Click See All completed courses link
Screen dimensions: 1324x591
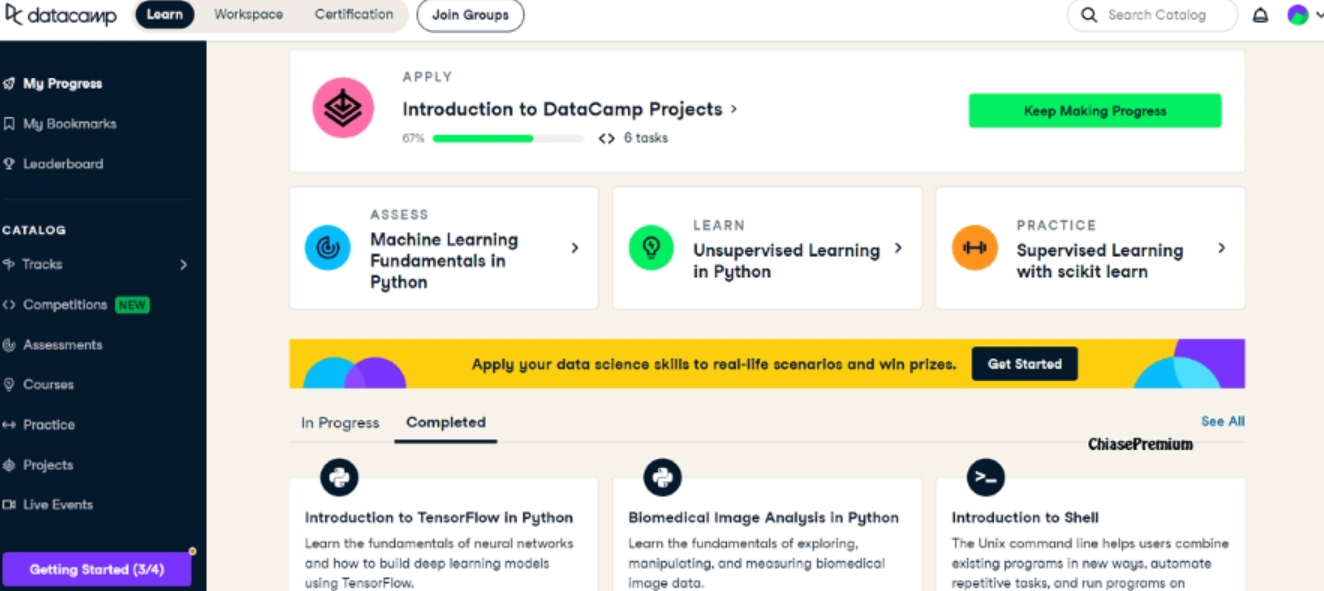coord(1222,421)
